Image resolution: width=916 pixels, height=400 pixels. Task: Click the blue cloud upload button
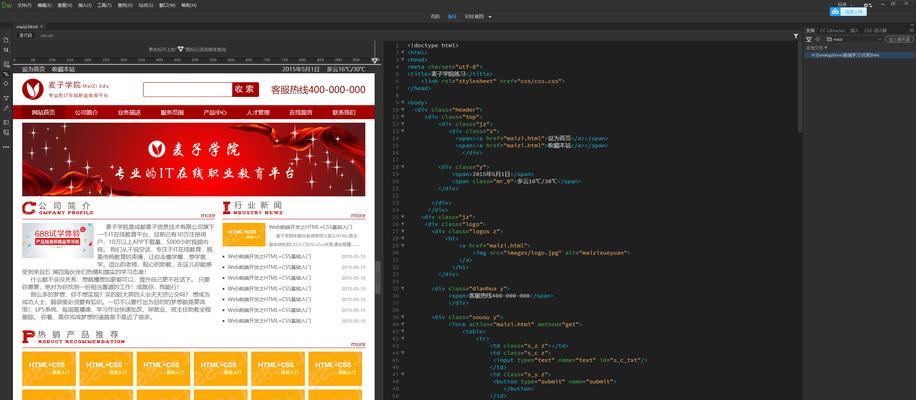pyautogui.click(x=848, y=12)
